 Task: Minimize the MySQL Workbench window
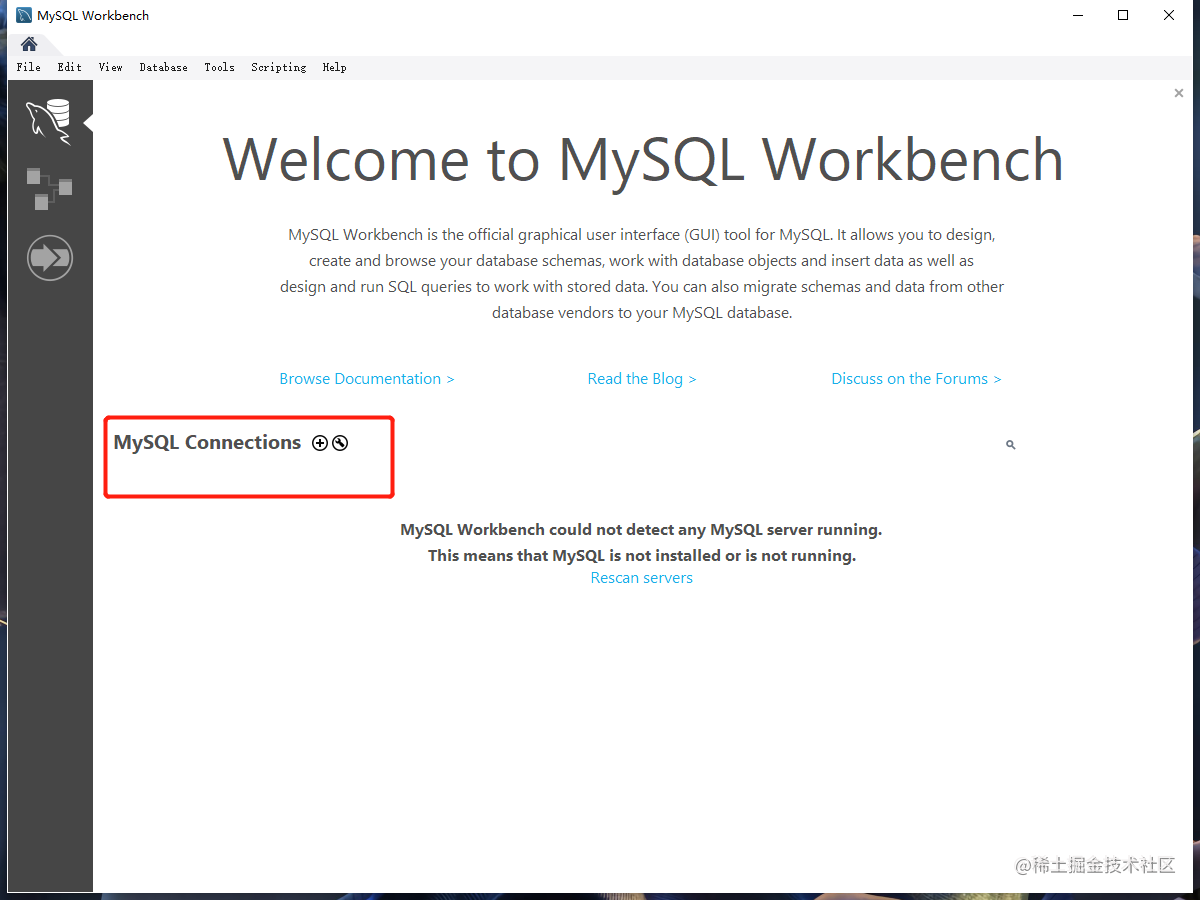1078,15
